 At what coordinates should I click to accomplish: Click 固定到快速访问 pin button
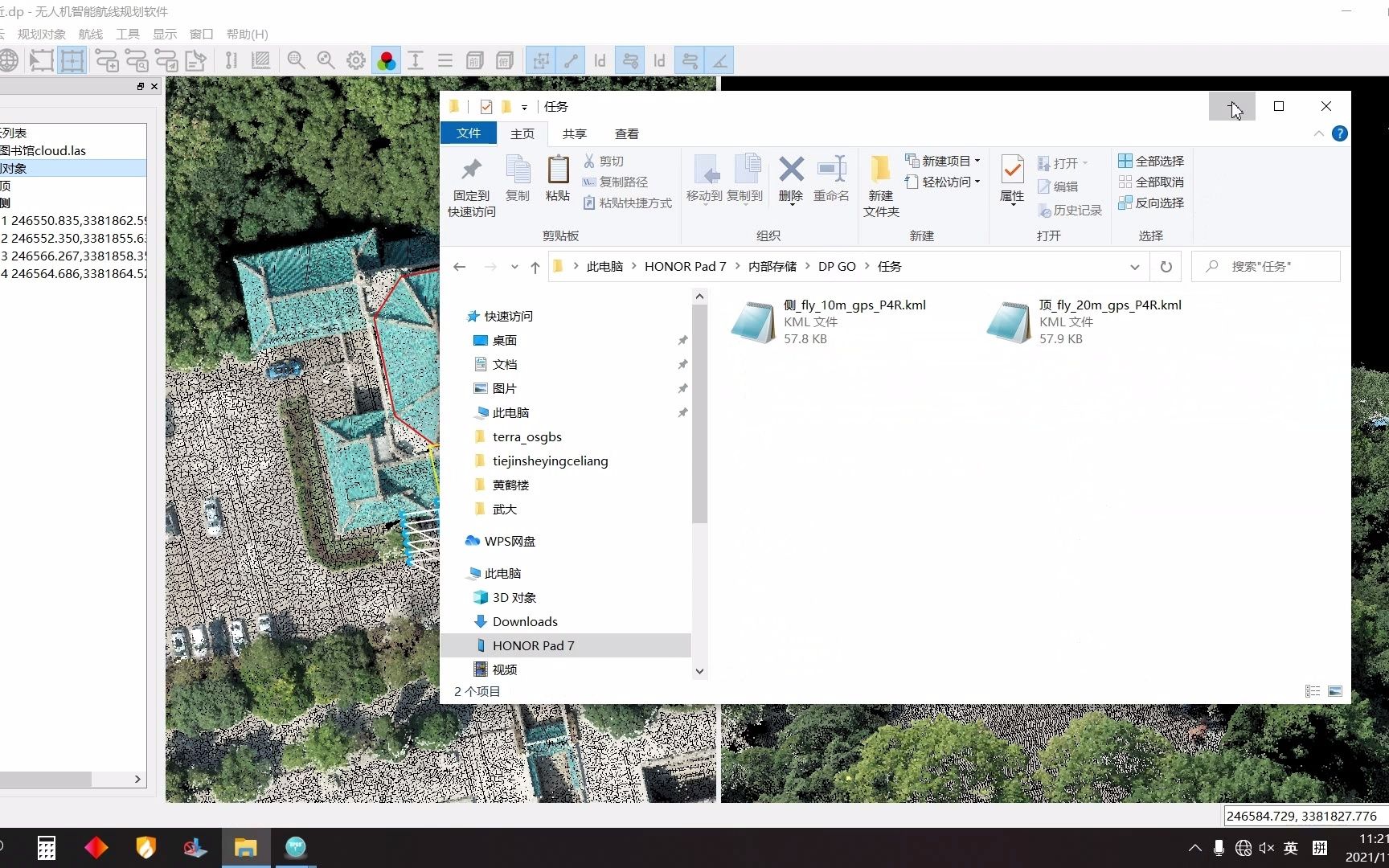click(x=472, y=187)
